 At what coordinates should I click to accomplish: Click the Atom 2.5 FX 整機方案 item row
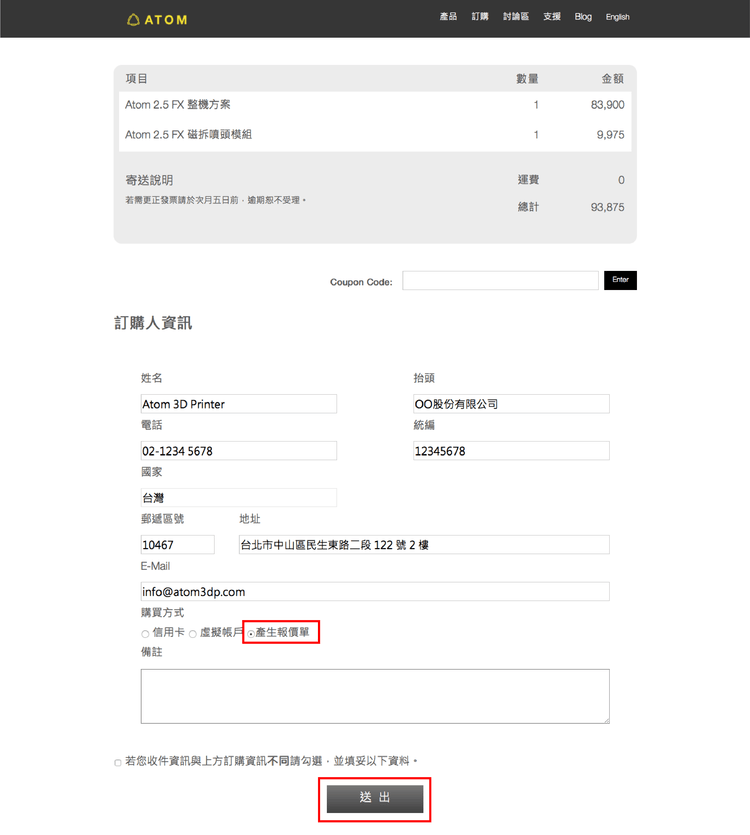375,105
